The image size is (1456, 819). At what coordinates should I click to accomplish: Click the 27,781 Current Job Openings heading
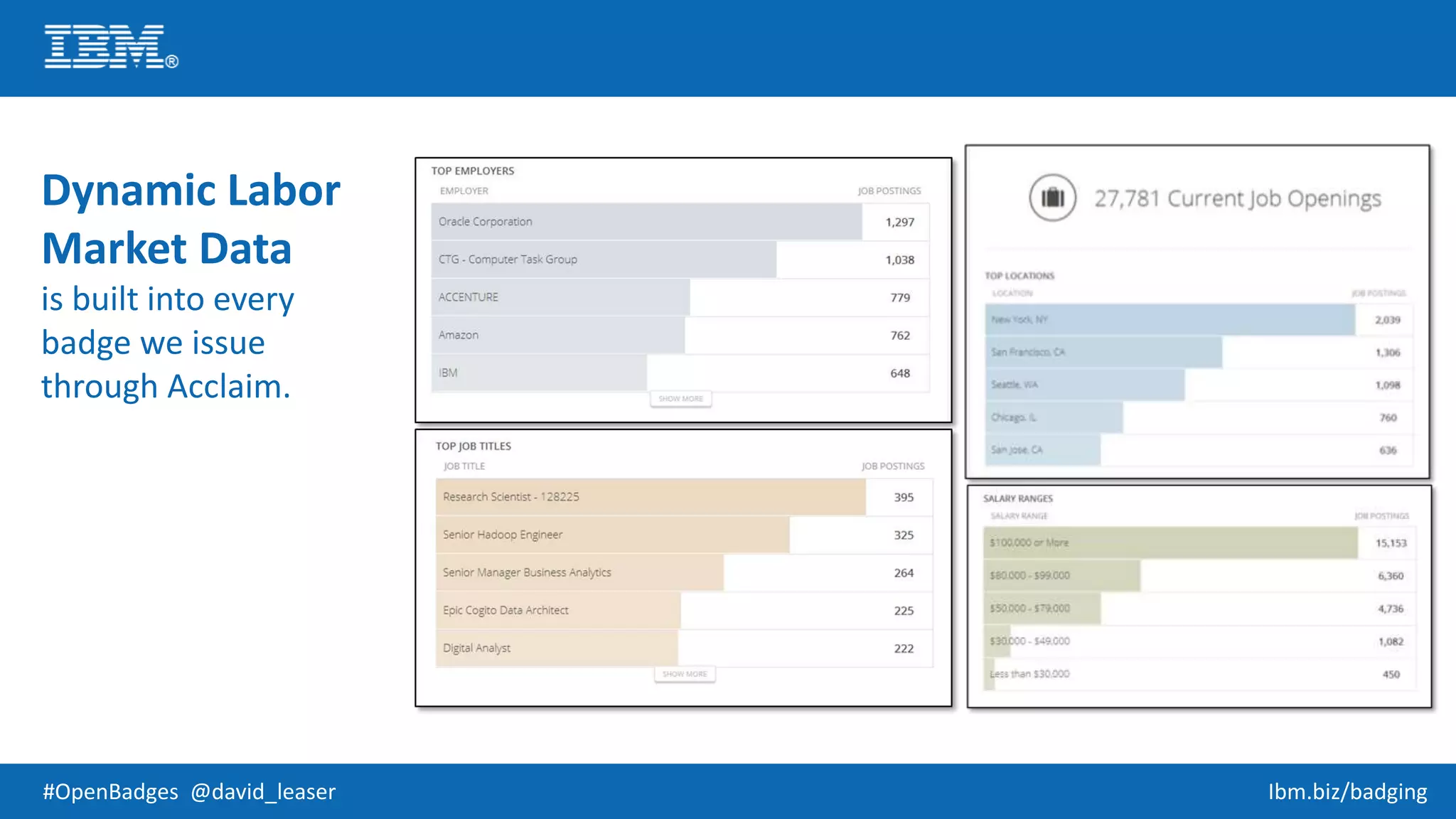click(x=1237, y=198)
